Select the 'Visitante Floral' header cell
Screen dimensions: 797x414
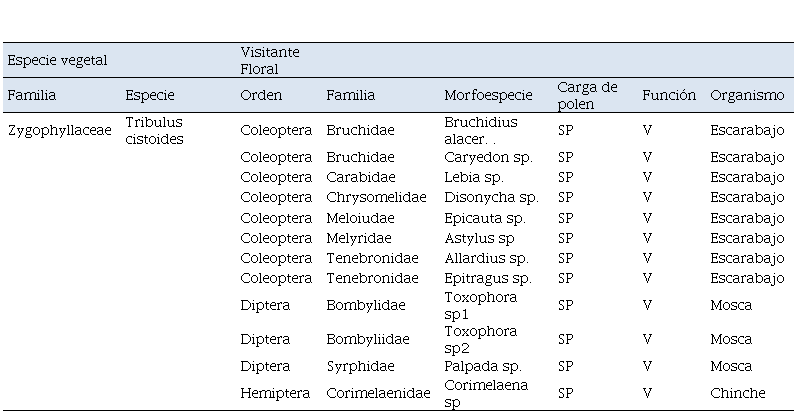click(x=270, y=61)
